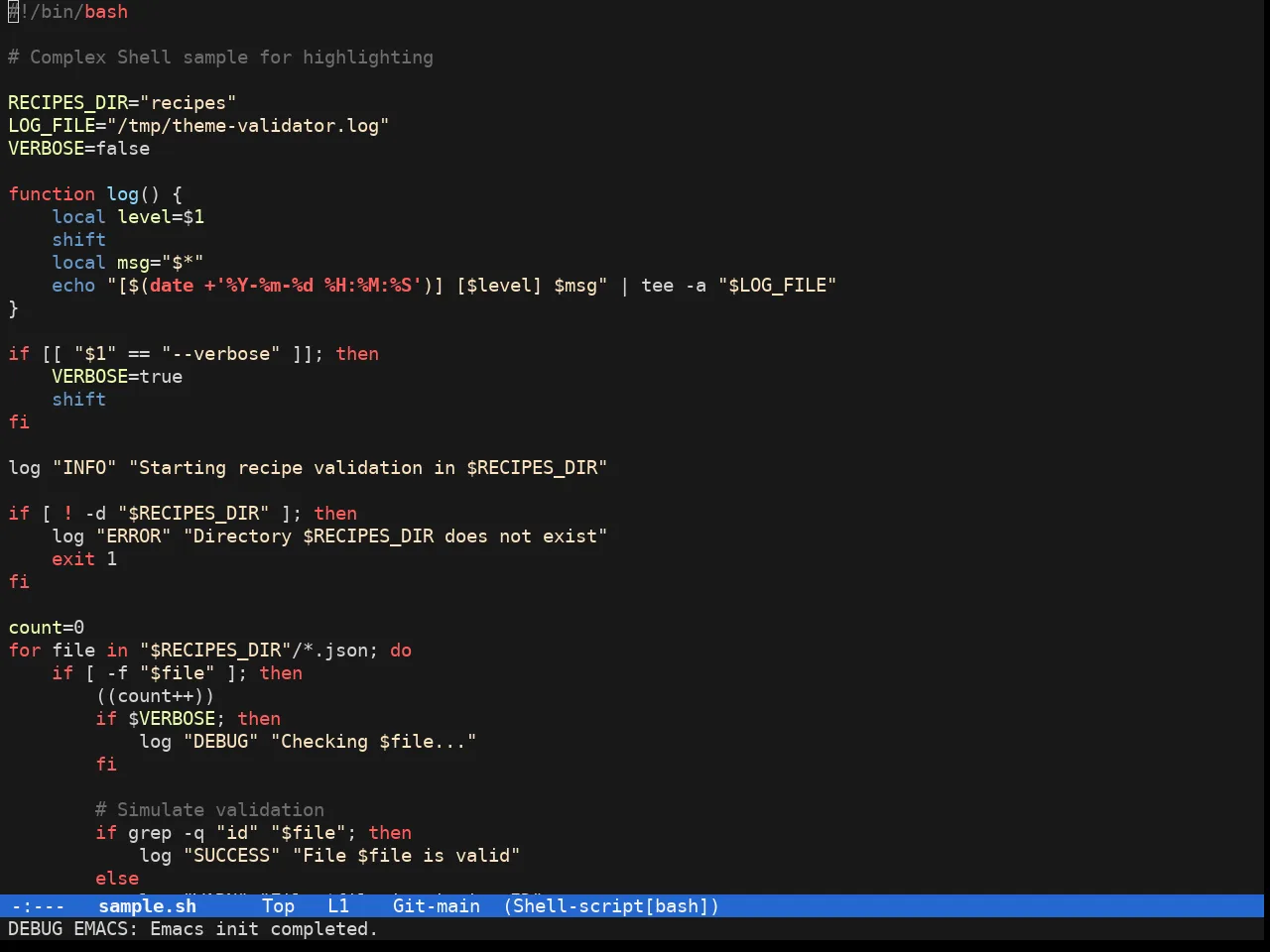Viewport: 1270px width, 952px height.
Task: Click the "SUCCESS" string in log call
Action: (232, 856)
